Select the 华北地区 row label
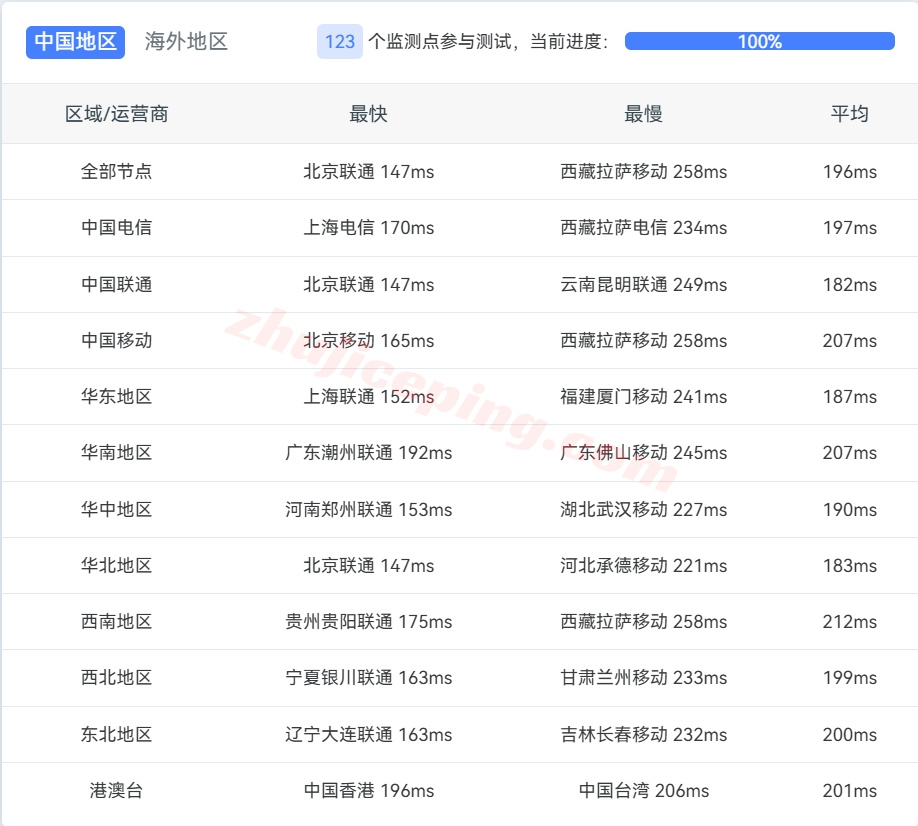Viewport: 918px width, 826px height. tap(117, 566)
